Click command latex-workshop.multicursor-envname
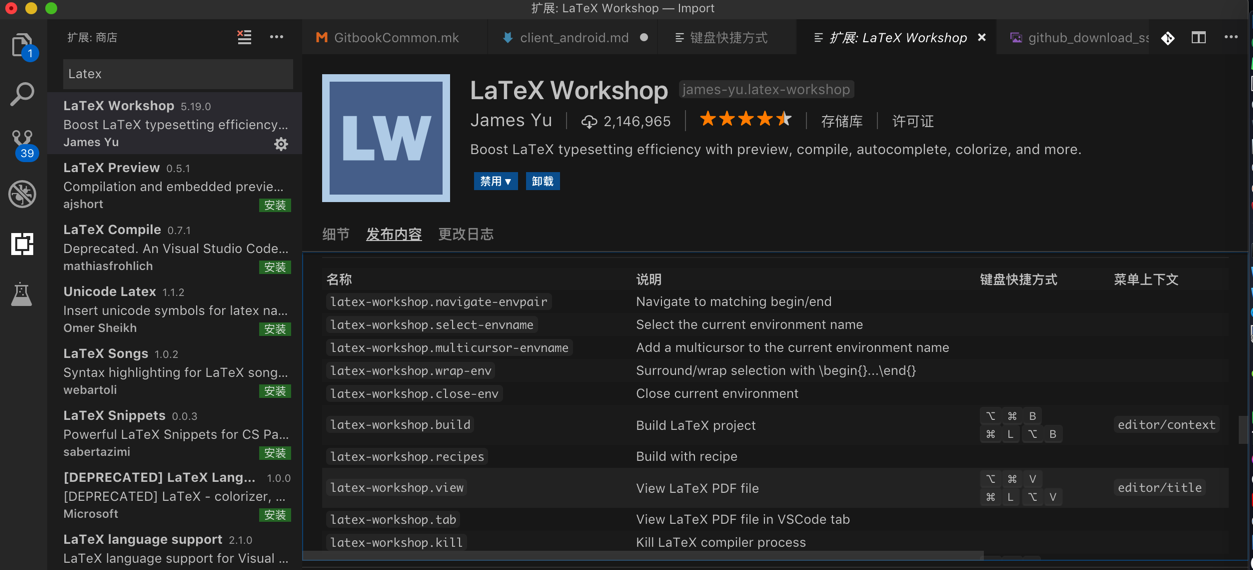 [449, 348]
